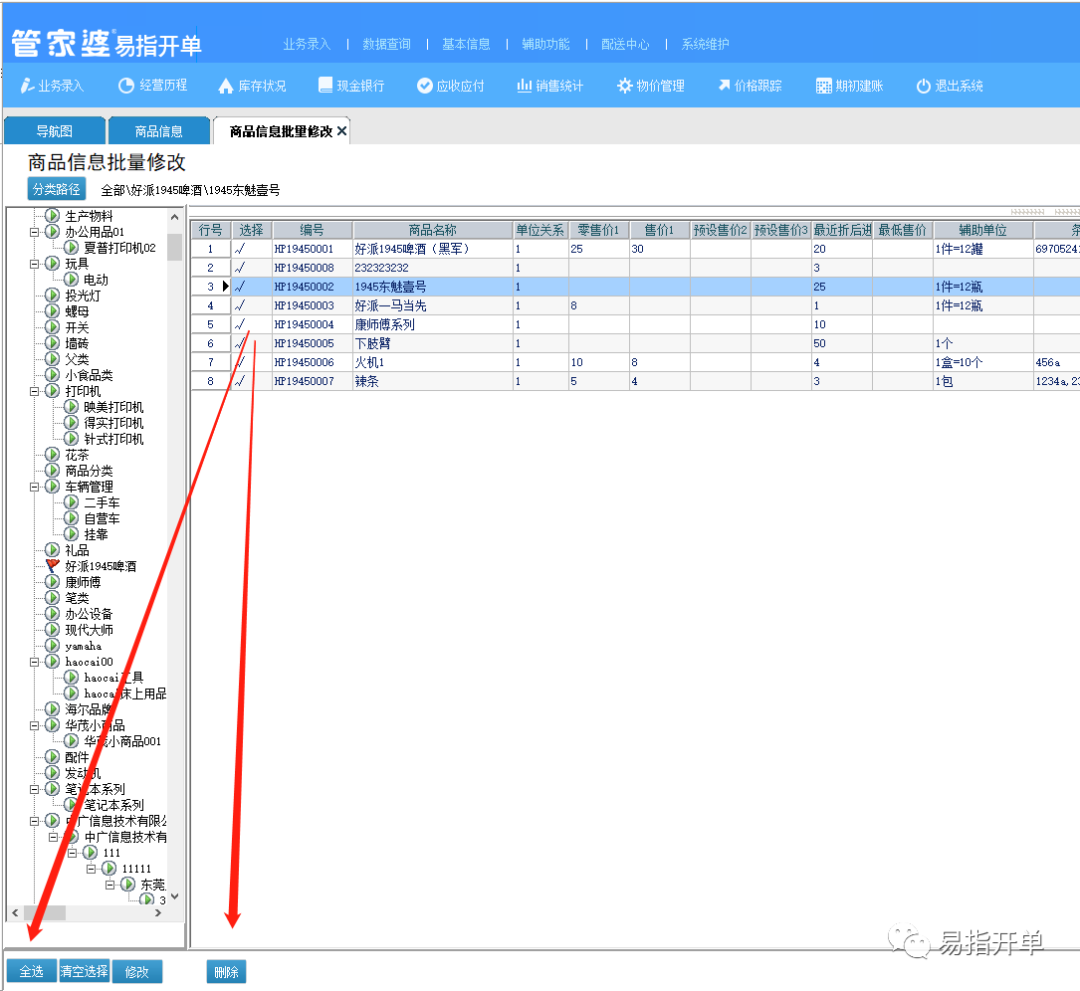Open the 业务录入 top menu
Viewport: 1080px width, 991px height.
coord(307,44)
